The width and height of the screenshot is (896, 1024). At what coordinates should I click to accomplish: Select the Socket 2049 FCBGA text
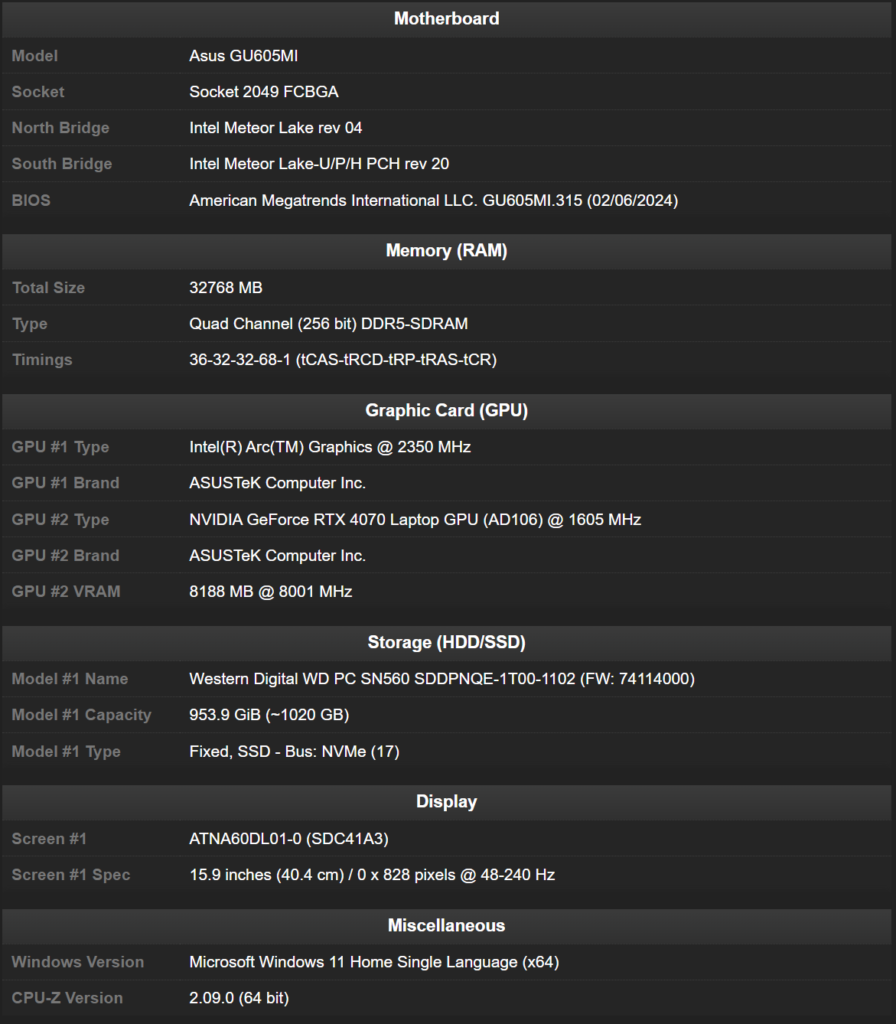tap(264, 92)
